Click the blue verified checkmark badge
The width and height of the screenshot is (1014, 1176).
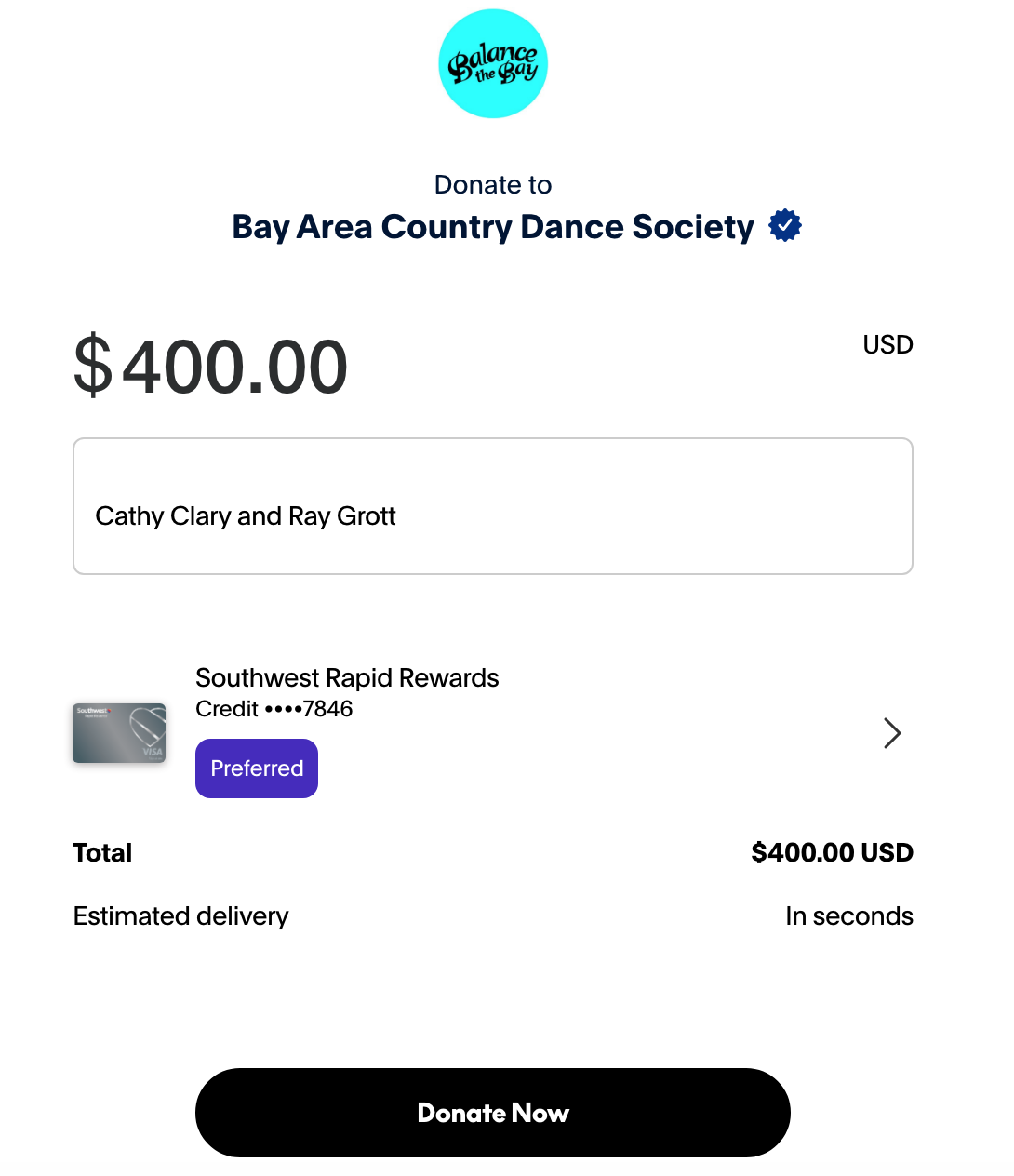click(785, 226)
